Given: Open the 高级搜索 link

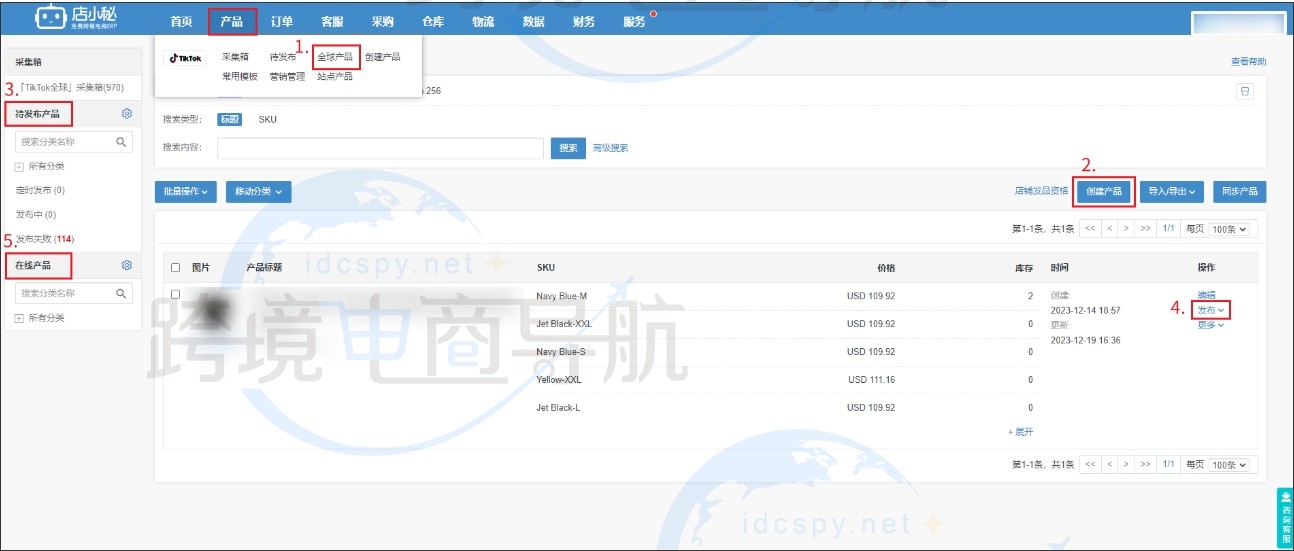Looking at the screenshot, I should [x=611, y=148].
